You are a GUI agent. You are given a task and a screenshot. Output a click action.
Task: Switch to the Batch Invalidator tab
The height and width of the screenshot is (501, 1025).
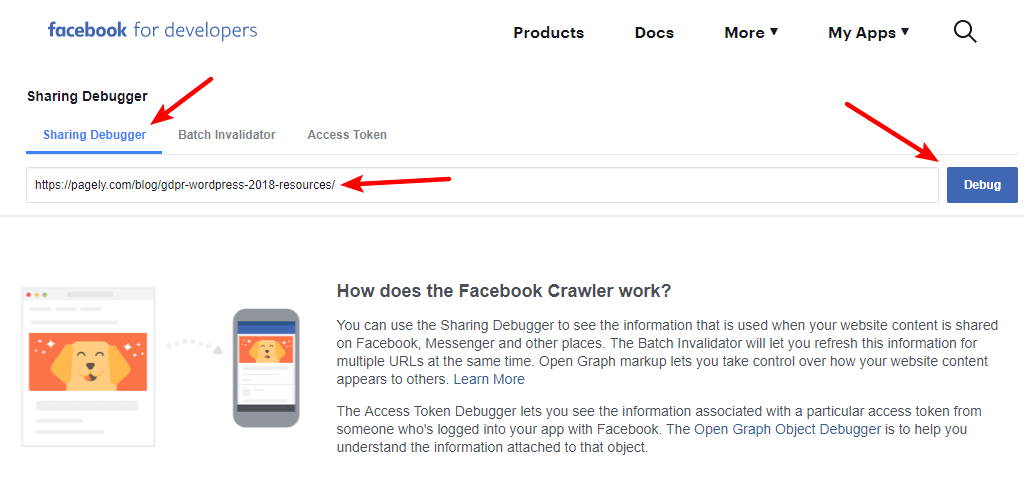[x=227, y=134]
